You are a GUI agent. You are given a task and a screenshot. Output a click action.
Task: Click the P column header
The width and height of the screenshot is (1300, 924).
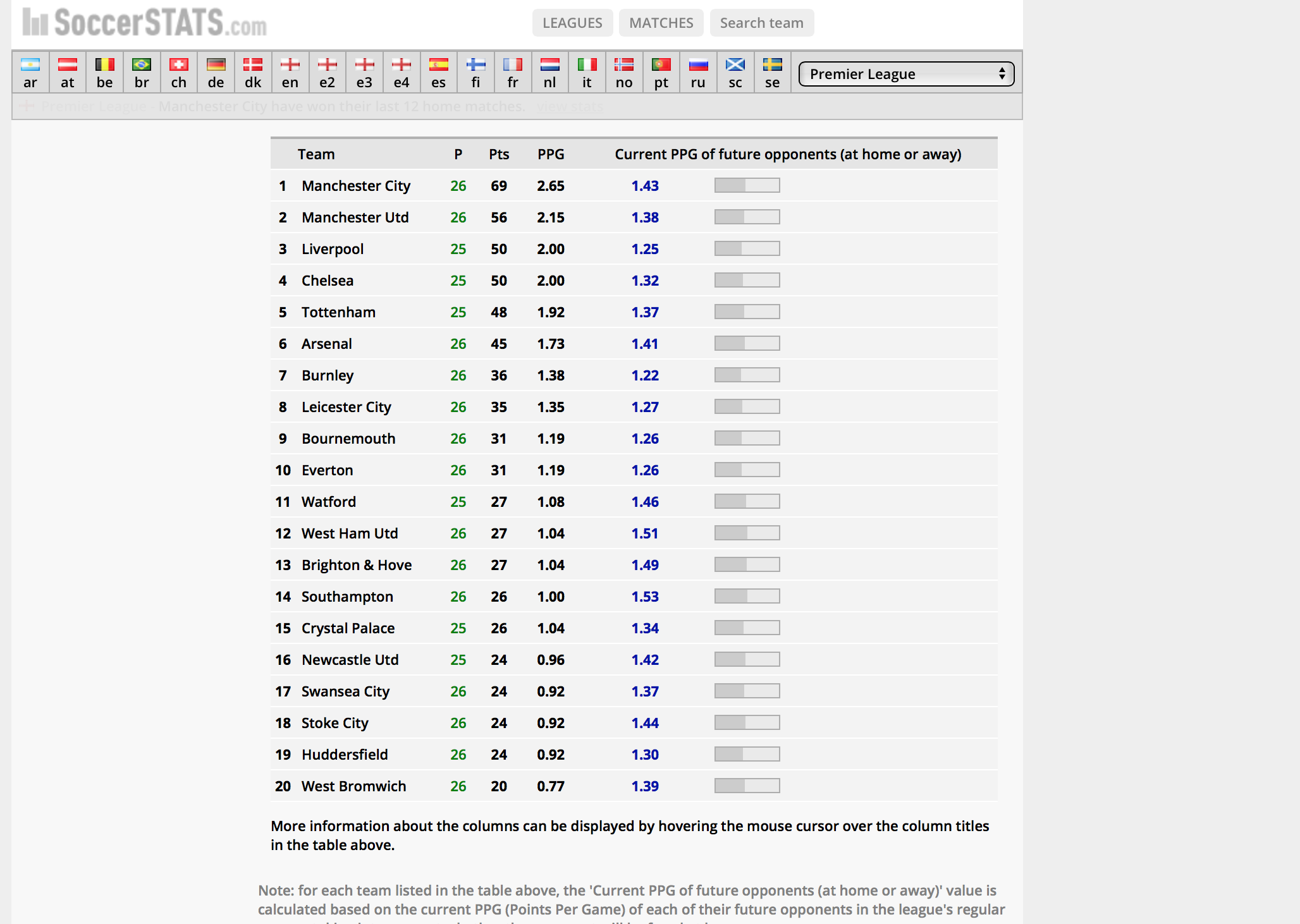pos(458,154)
